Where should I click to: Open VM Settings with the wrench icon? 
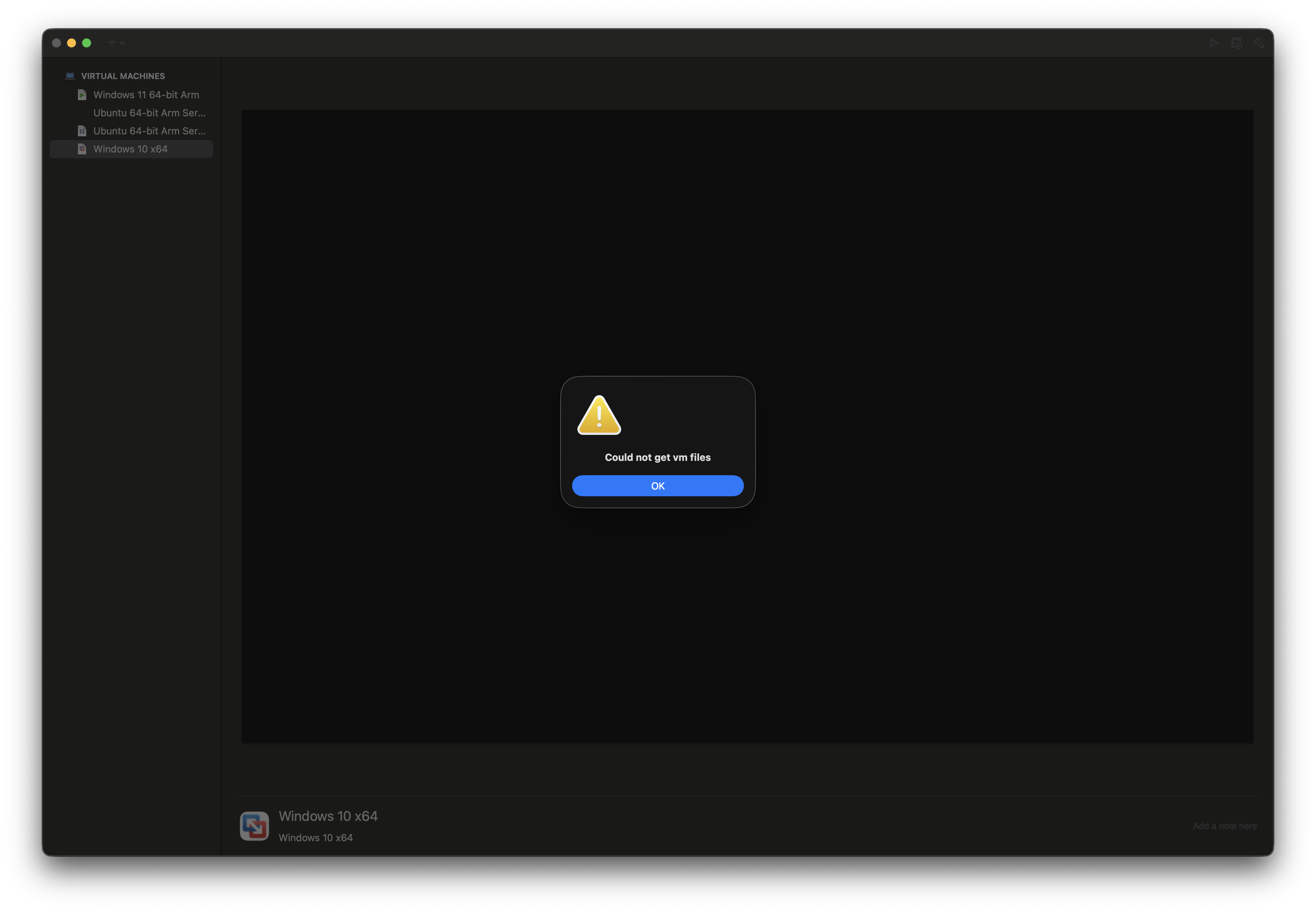point(1258,43)
